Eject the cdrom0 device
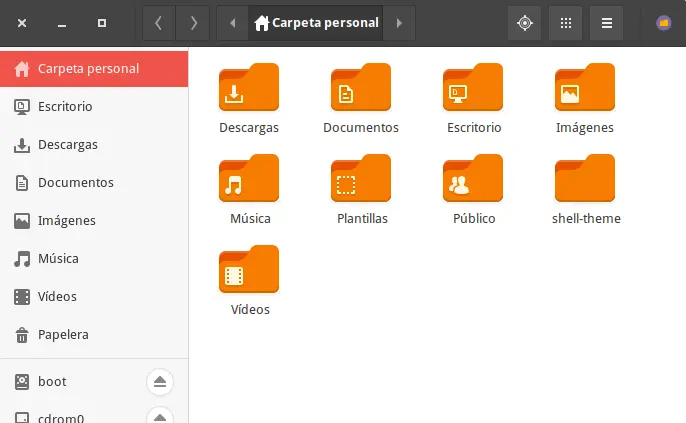 (160, 416)
